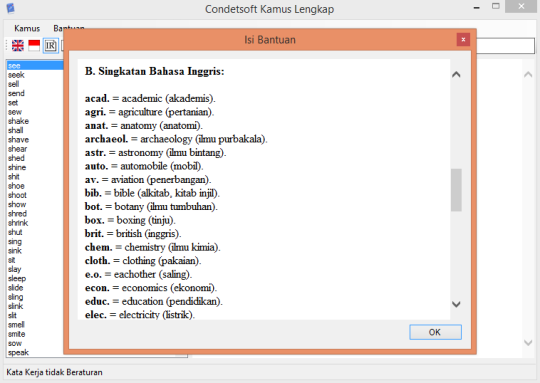Click the 'B. Singkatan Bahasa Inggris:' heading
Image resolution: width=540 pixels, height=383 pixels.
155,71
